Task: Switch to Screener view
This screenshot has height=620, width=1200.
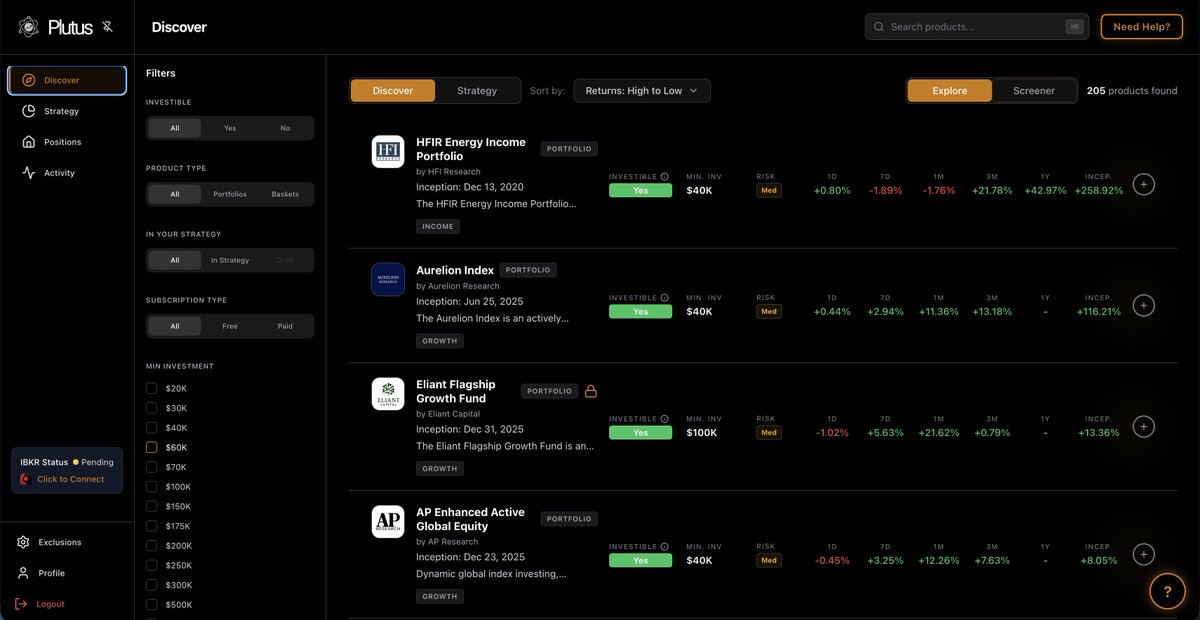Action: (x=1034, y=90)
